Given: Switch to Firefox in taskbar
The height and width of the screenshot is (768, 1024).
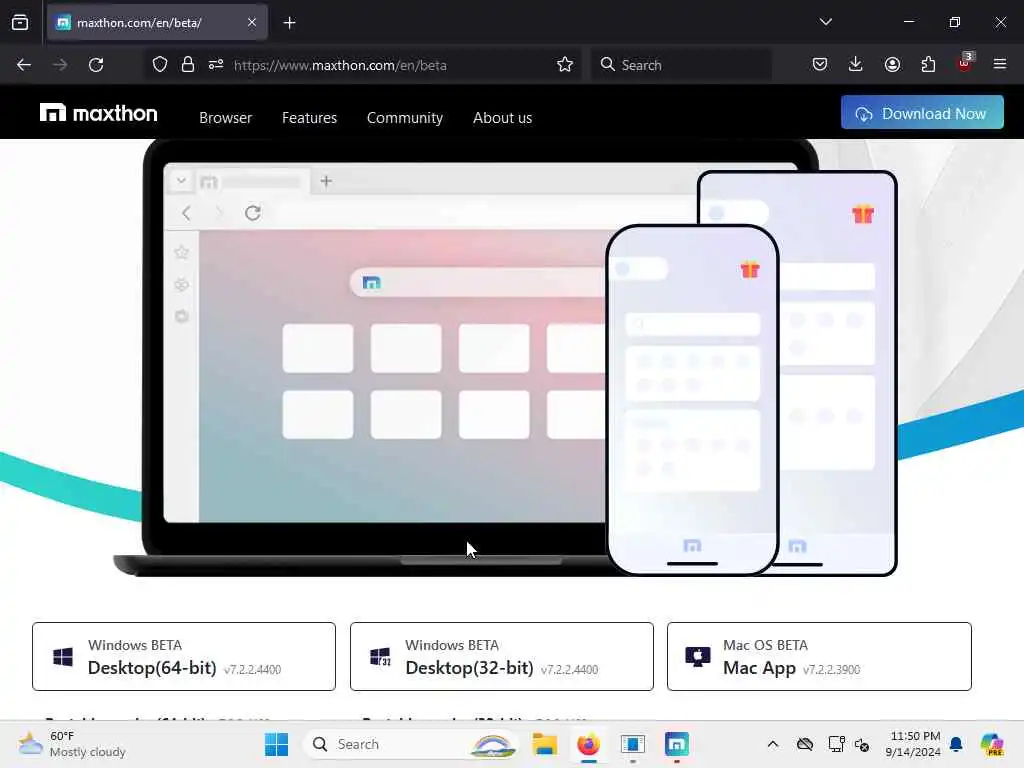Looking at the screenshot, I should (x=588, y=744).
